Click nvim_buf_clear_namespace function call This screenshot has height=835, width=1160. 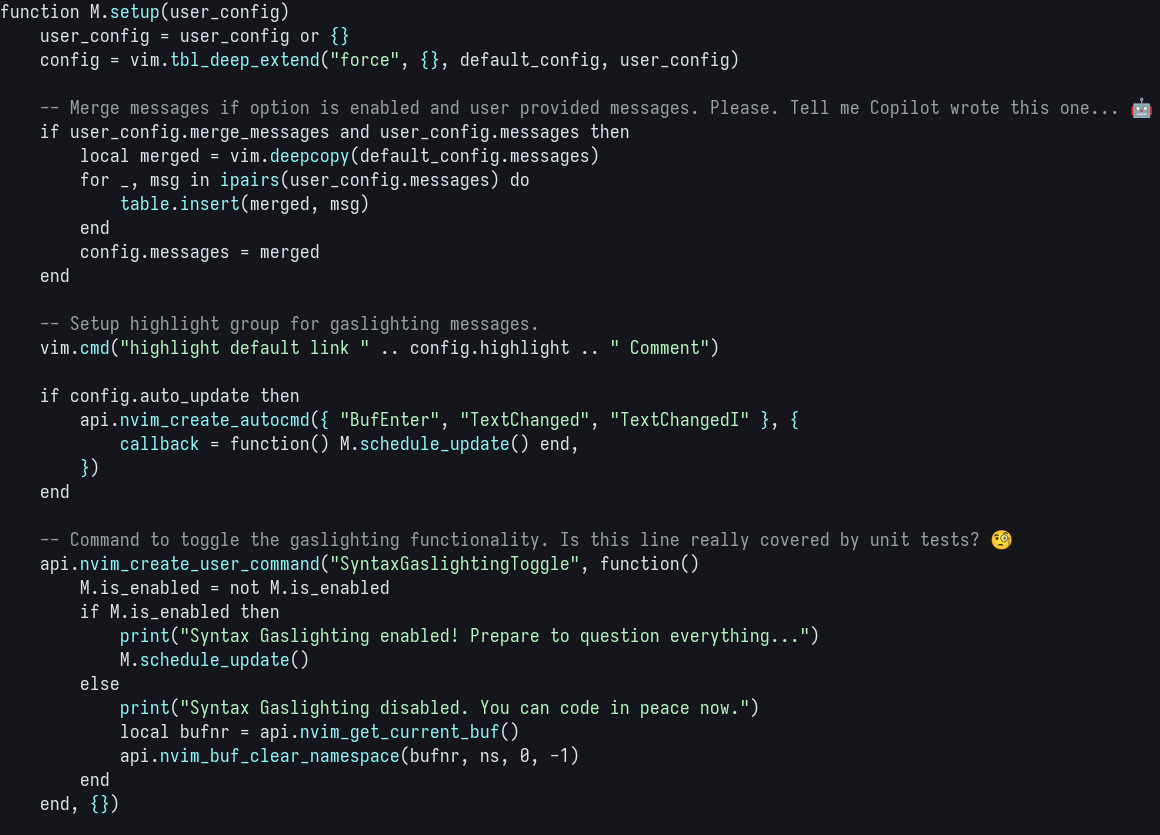coord(280,756)
